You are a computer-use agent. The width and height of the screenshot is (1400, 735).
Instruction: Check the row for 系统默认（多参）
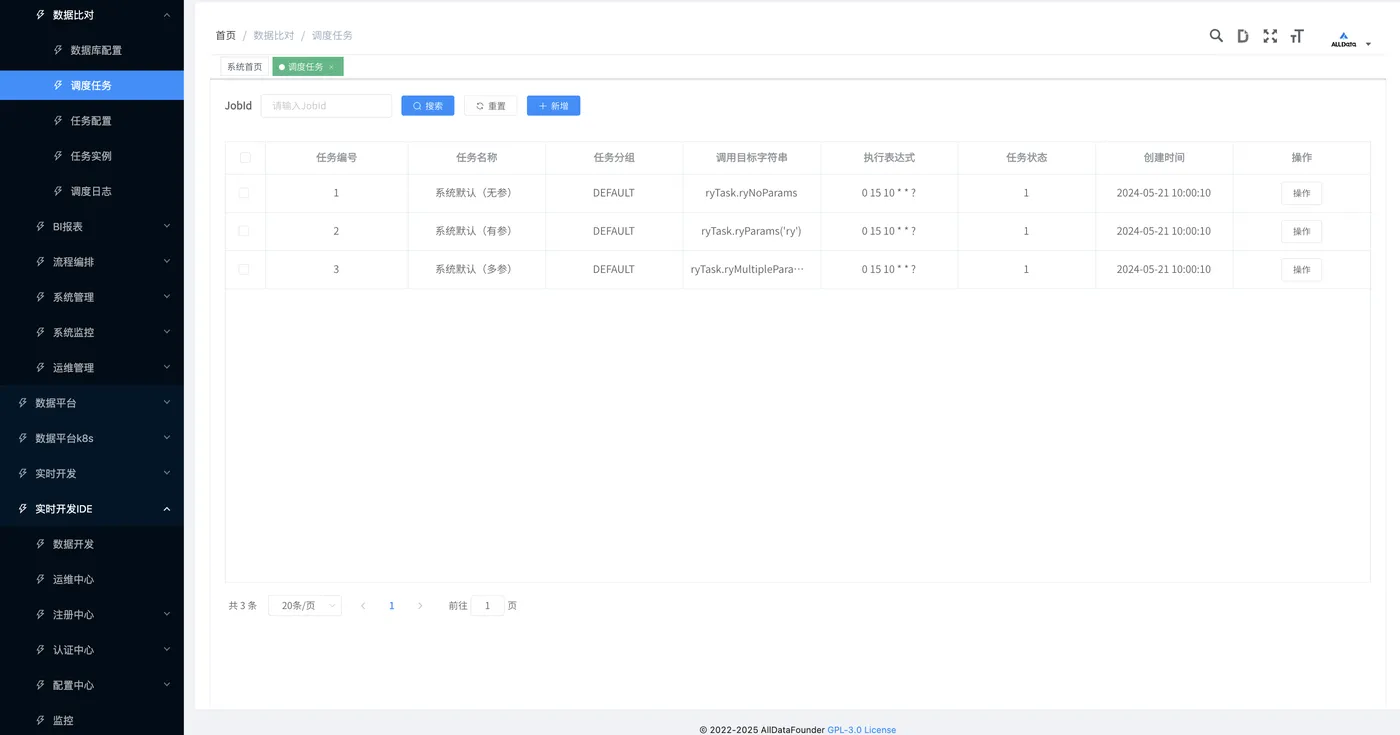[244, 269]
